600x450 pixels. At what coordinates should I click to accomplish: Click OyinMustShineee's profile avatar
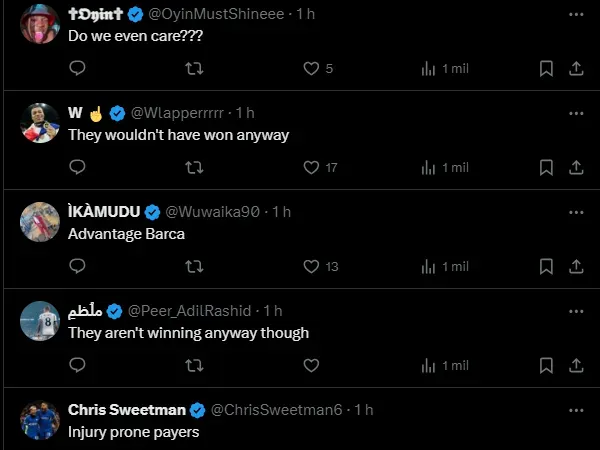point(40,24)
